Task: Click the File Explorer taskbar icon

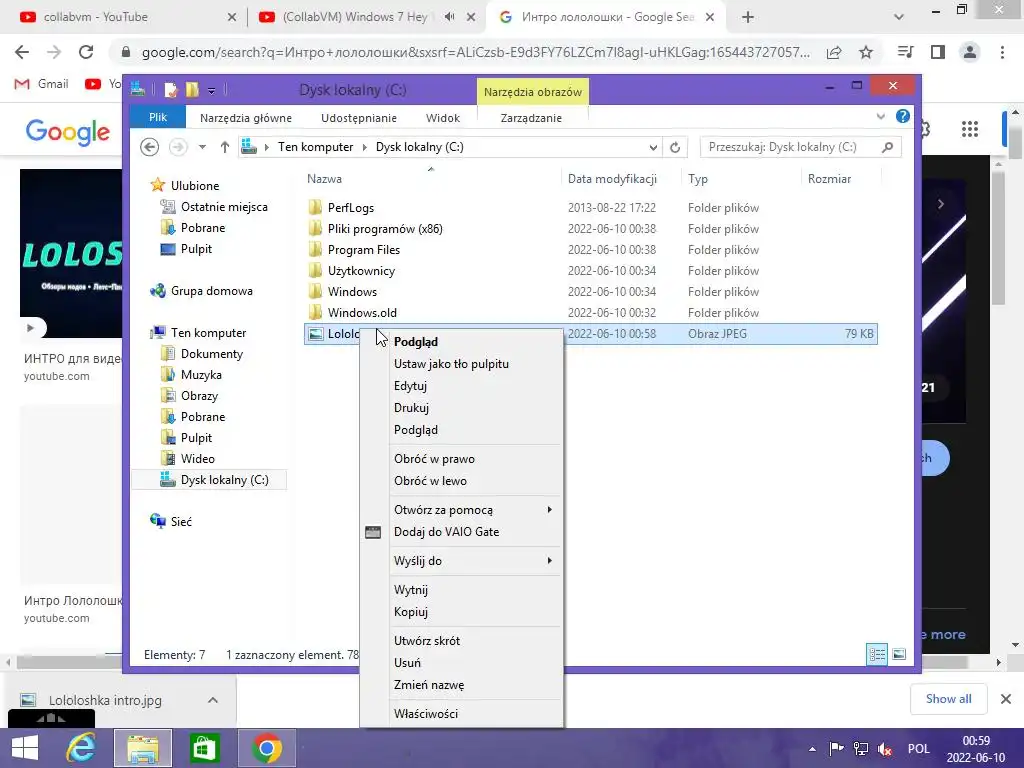Action: (143, 748)
